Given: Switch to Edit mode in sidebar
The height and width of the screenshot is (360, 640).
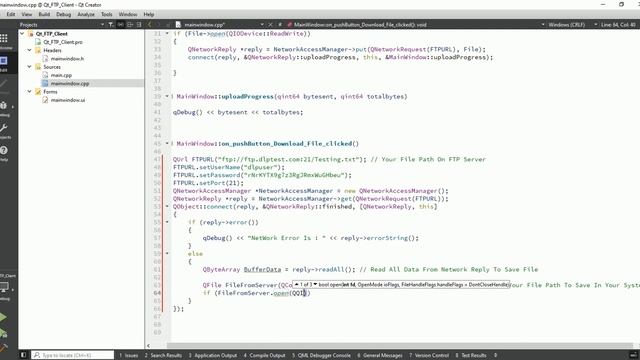Looking at the screenshot, I should click(x=4, y=61).
